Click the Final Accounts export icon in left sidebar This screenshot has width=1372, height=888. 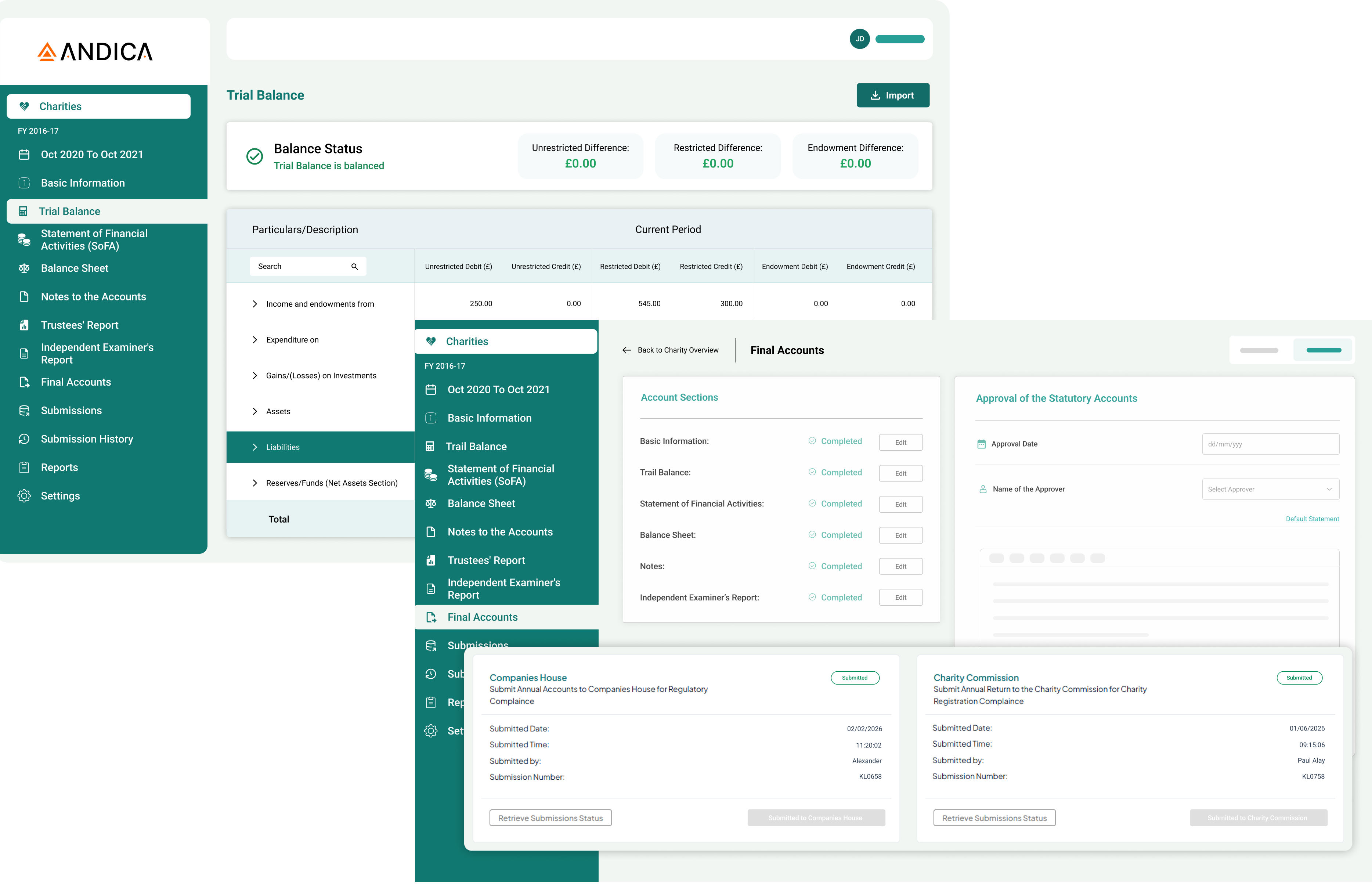(x=24, y=383)
